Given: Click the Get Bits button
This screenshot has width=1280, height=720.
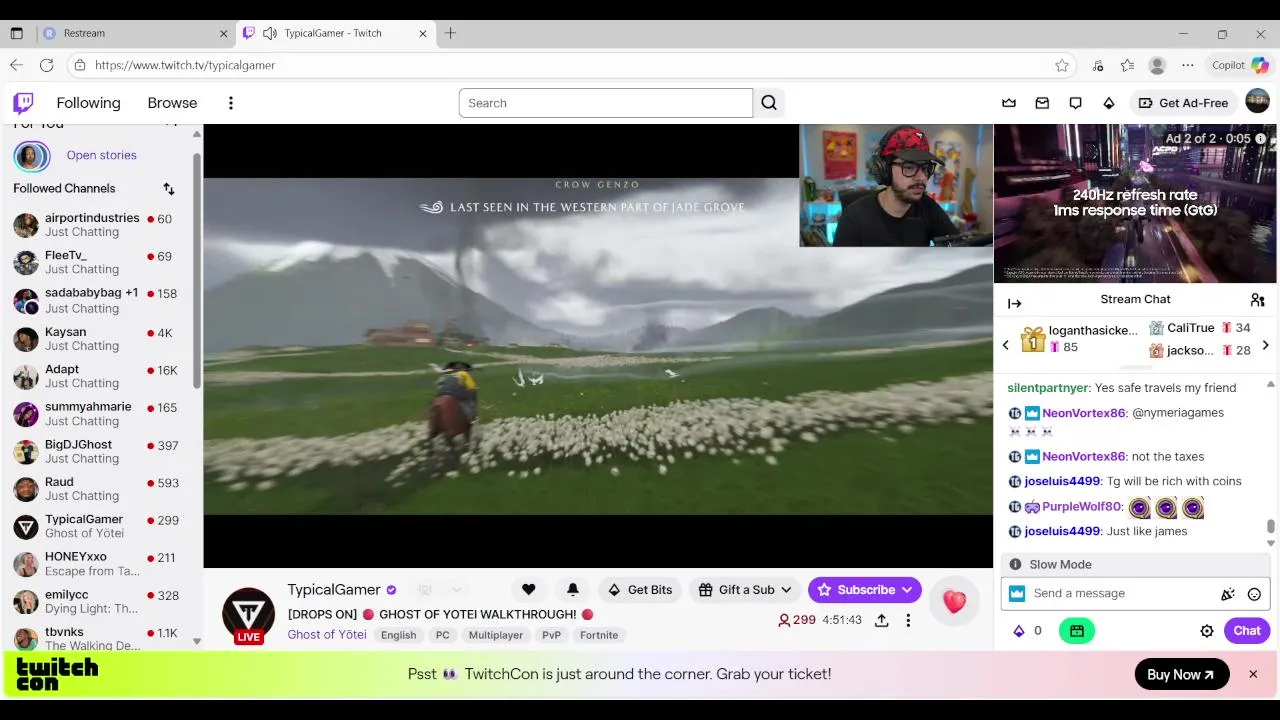Looking at the screenshot, I should (x=640, y=590).
